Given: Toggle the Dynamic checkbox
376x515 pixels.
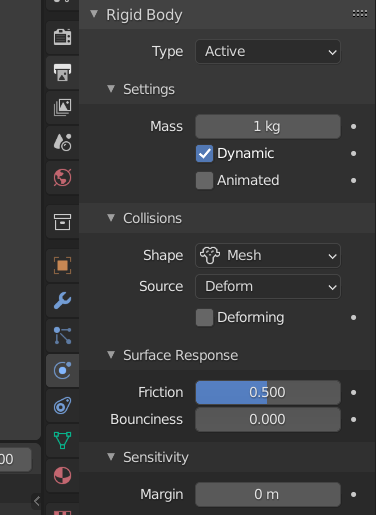Looking at the screenshot, I should tap(204, 153).
